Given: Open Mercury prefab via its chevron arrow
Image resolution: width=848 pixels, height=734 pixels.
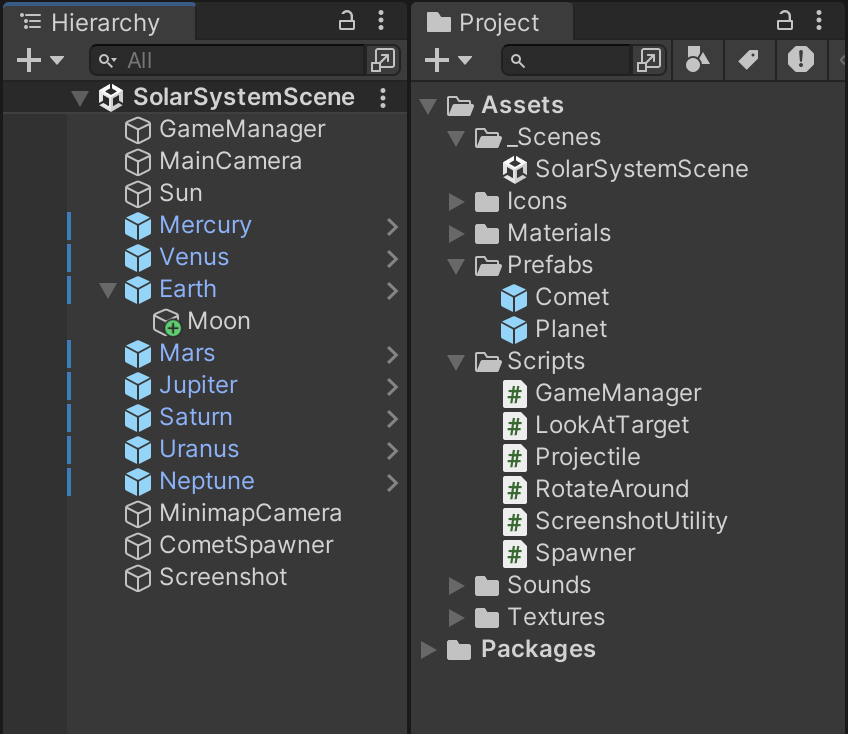Looking at the screenshot, I should [x=392, y=226].
